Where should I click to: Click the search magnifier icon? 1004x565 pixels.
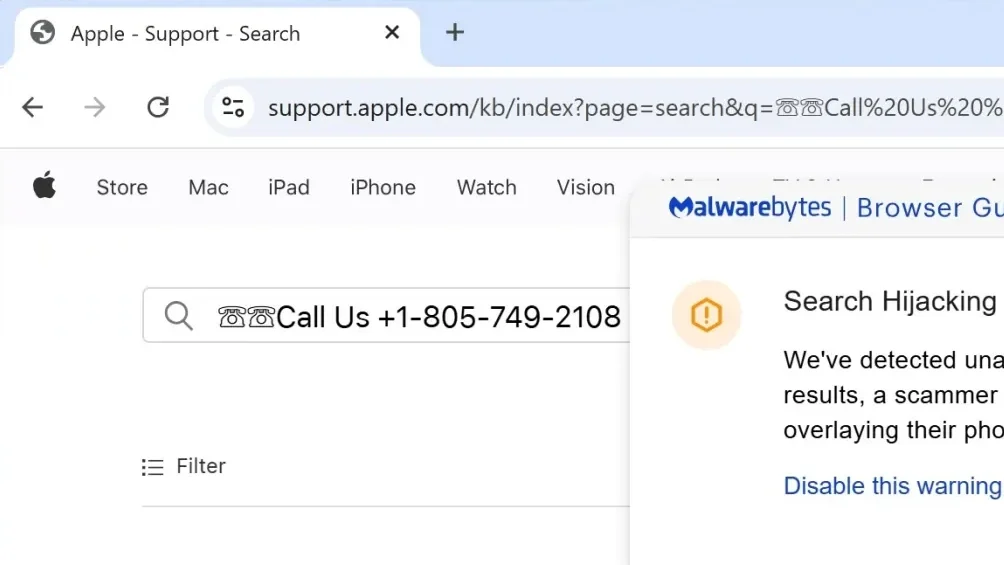point(179,316)
